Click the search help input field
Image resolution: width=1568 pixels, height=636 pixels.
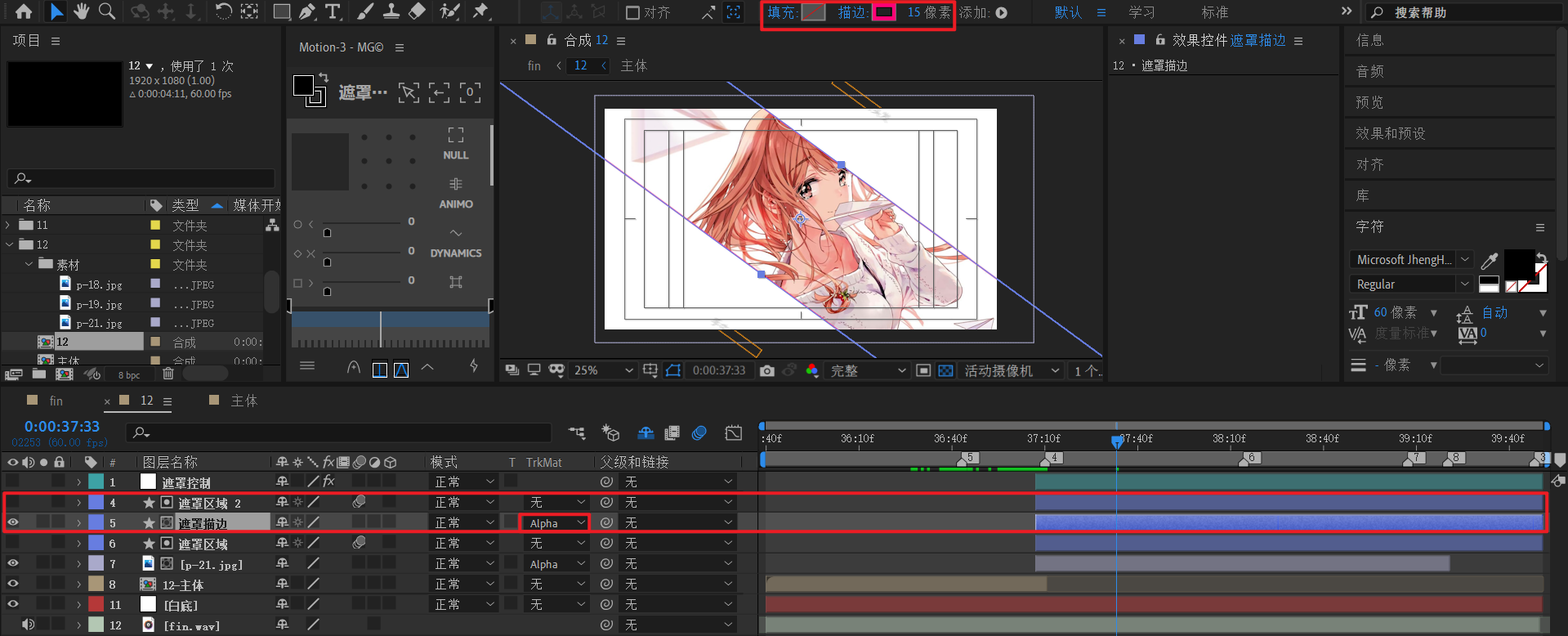[x=1463, y=12]
